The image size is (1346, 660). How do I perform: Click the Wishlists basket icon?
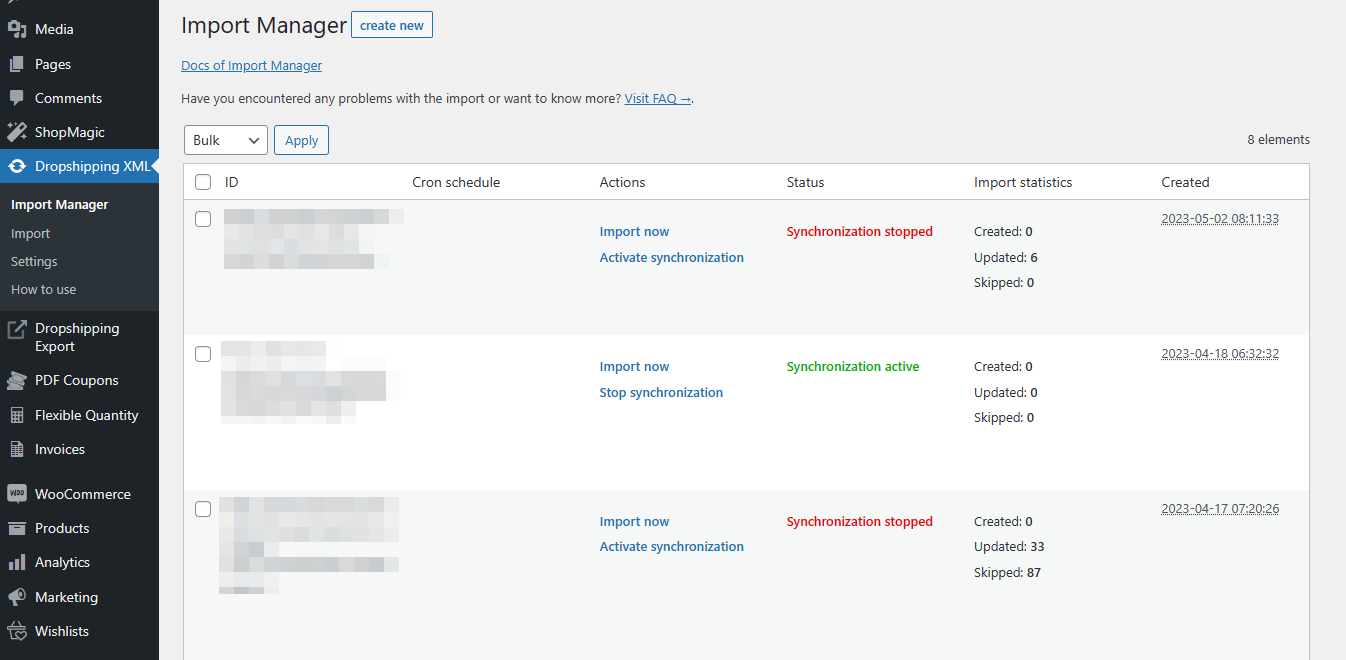click(17, 631)
